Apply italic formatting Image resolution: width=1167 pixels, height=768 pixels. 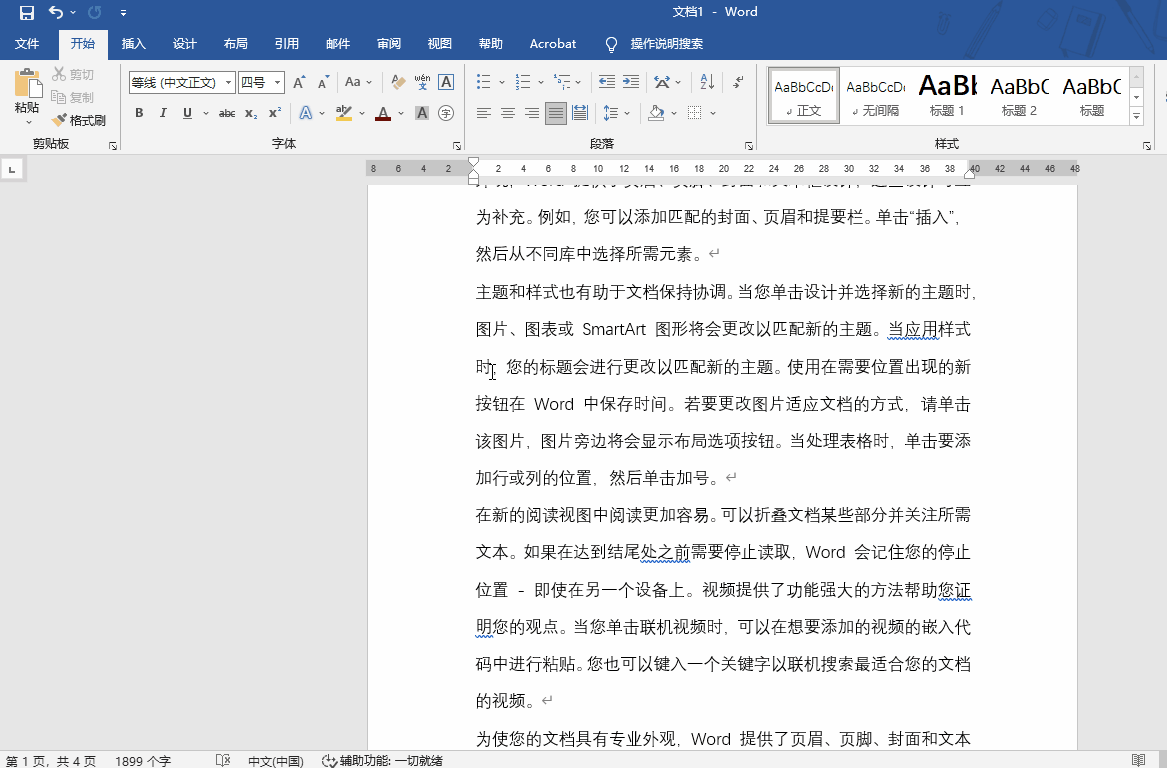pyautogui.click(x=162, y=113)
